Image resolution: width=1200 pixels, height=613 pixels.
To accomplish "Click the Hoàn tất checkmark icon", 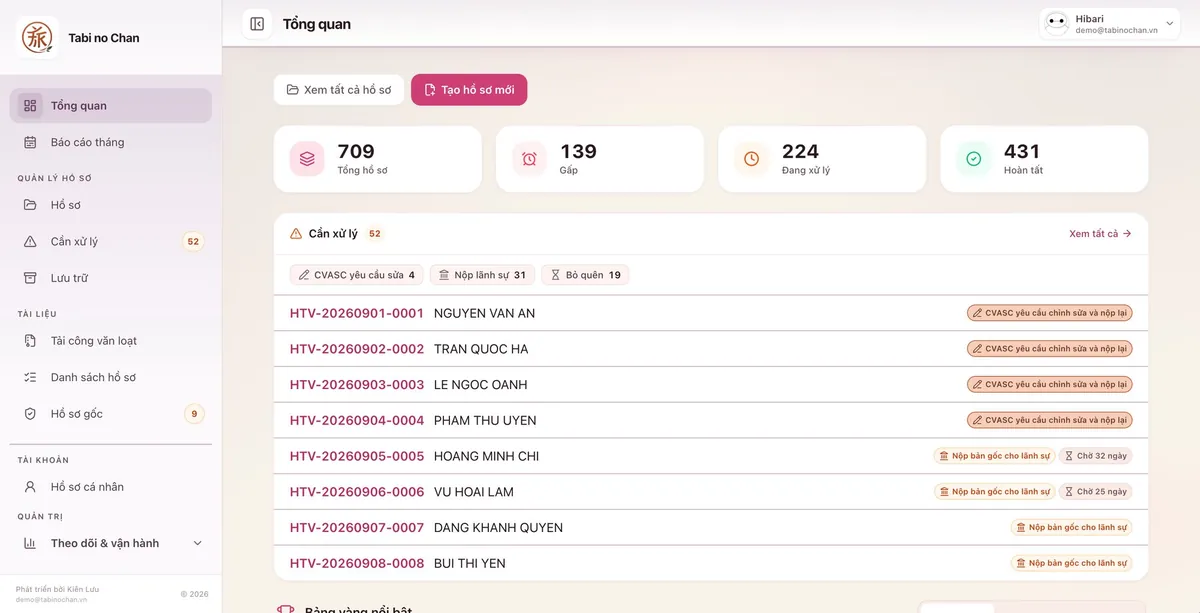I will click(x=973, y=159).
